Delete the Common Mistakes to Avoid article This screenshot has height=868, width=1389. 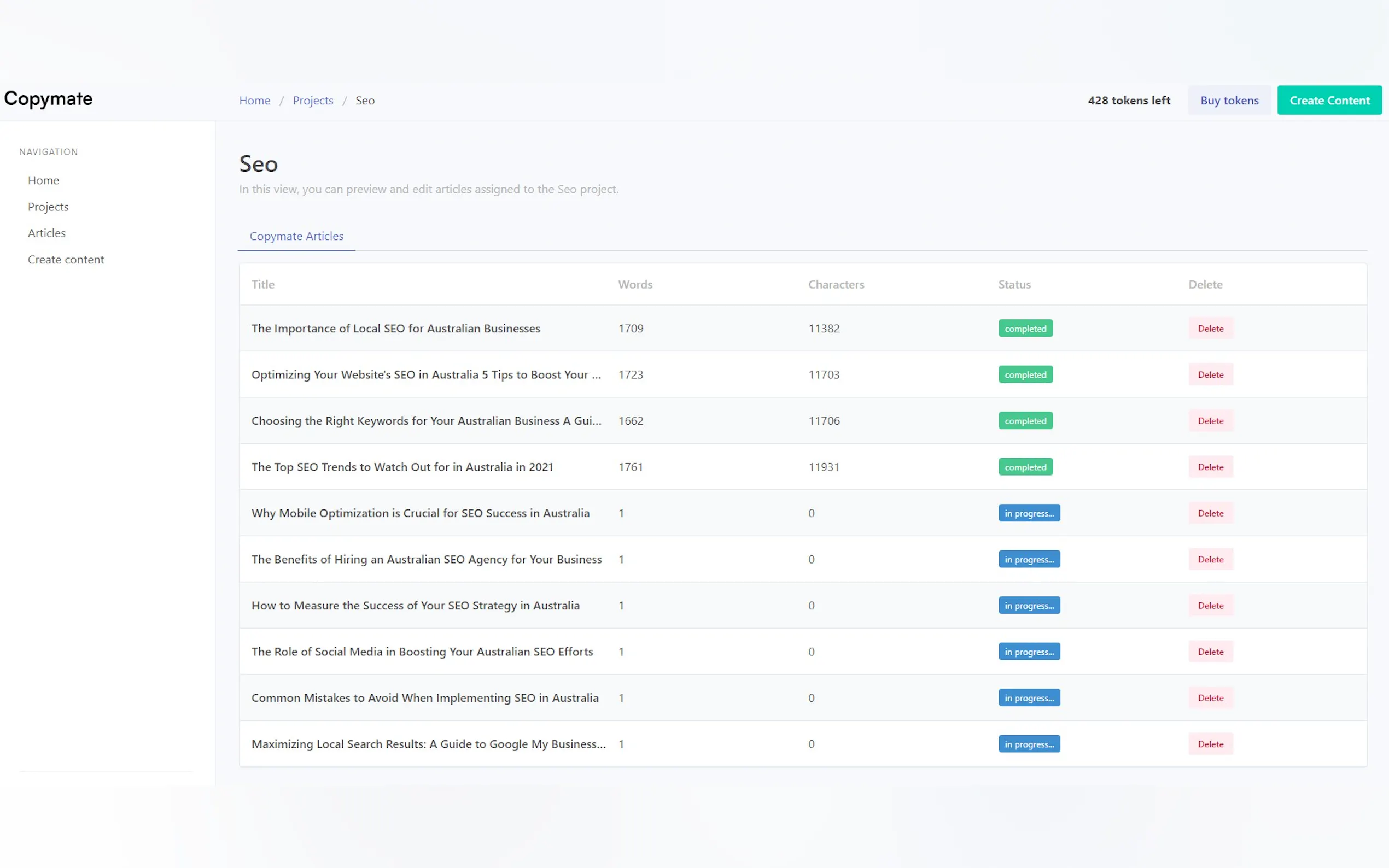[x=1210, y=697]
